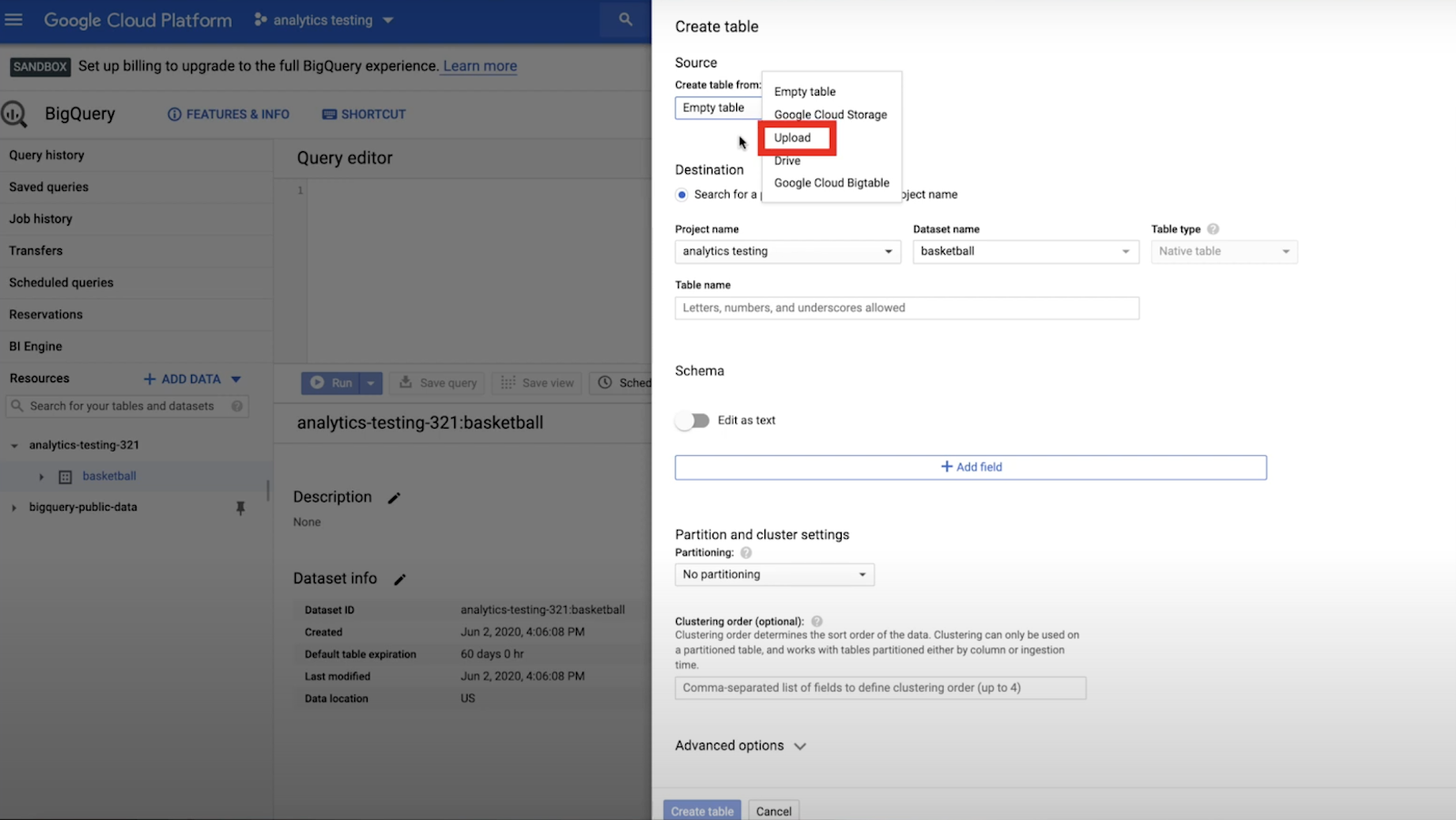Click the Features & Info icon
1456x820 pixels.
(x=175, y=115)
